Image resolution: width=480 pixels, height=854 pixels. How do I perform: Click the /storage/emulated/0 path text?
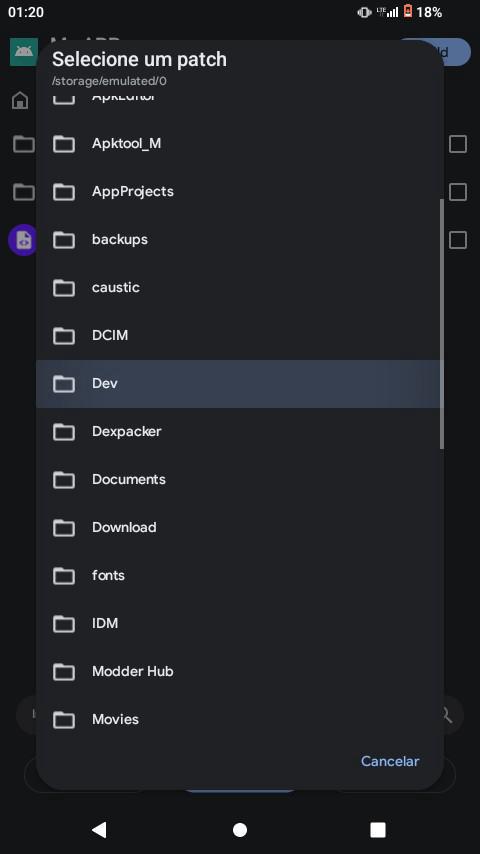click(109, 81)
